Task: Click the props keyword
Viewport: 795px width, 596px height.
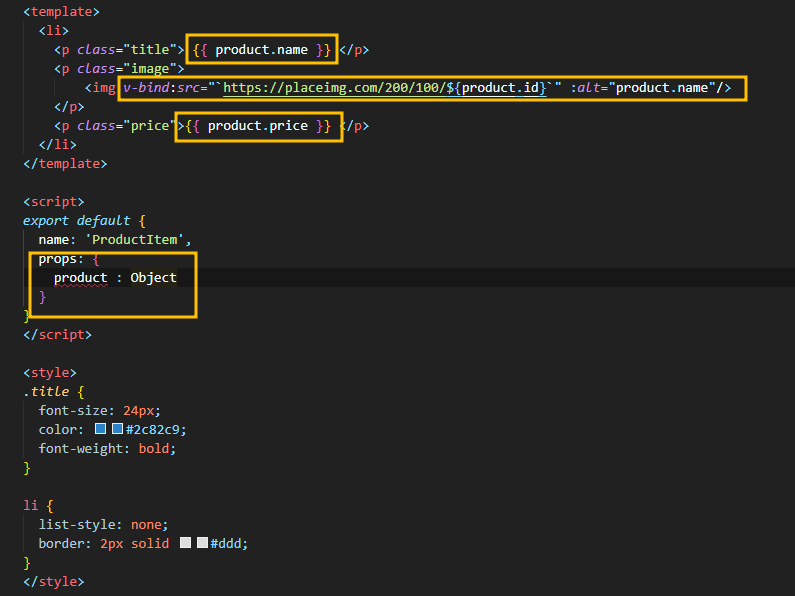Action: (57, 258)
